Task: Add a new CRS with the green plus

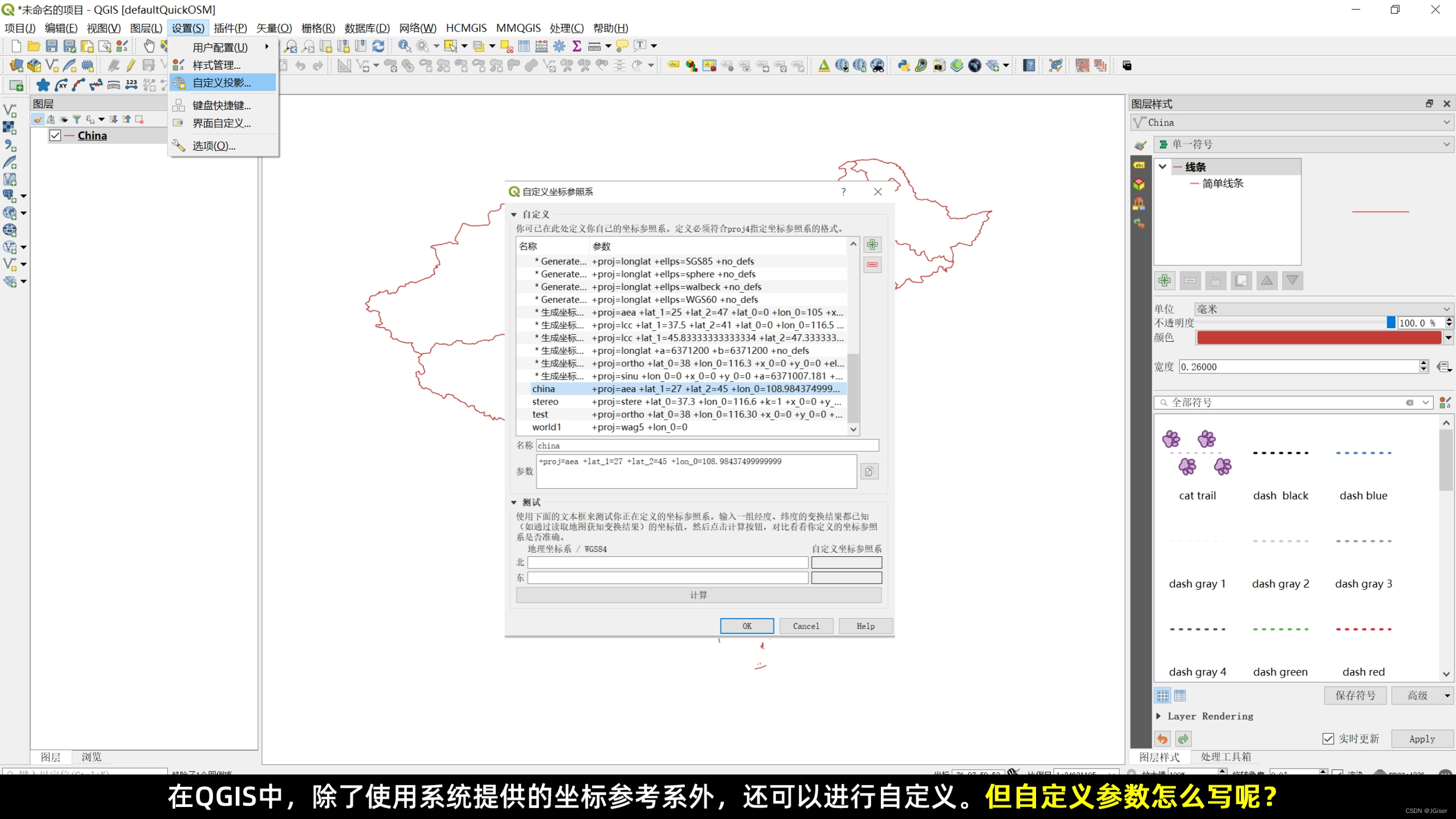Action: tap(872, 245)
